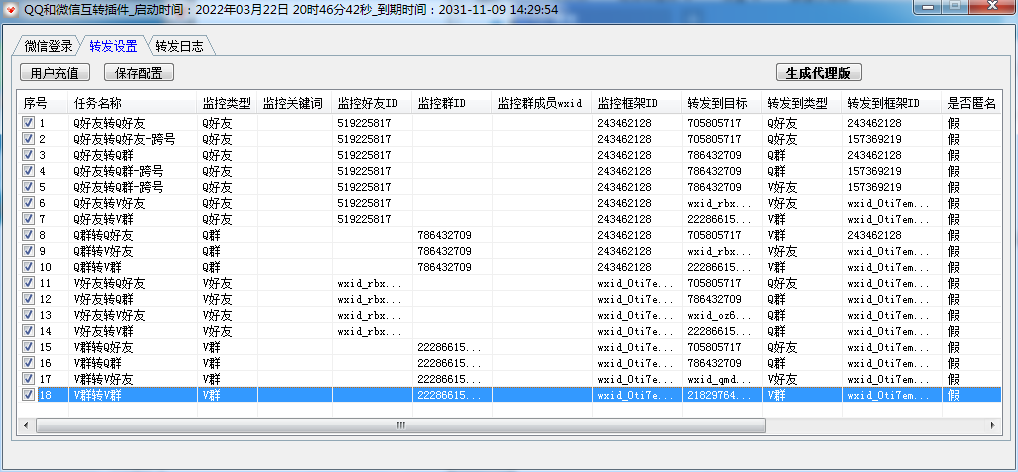Click the 保存配置 button
Screen dimensions: 1018x472
139,73
